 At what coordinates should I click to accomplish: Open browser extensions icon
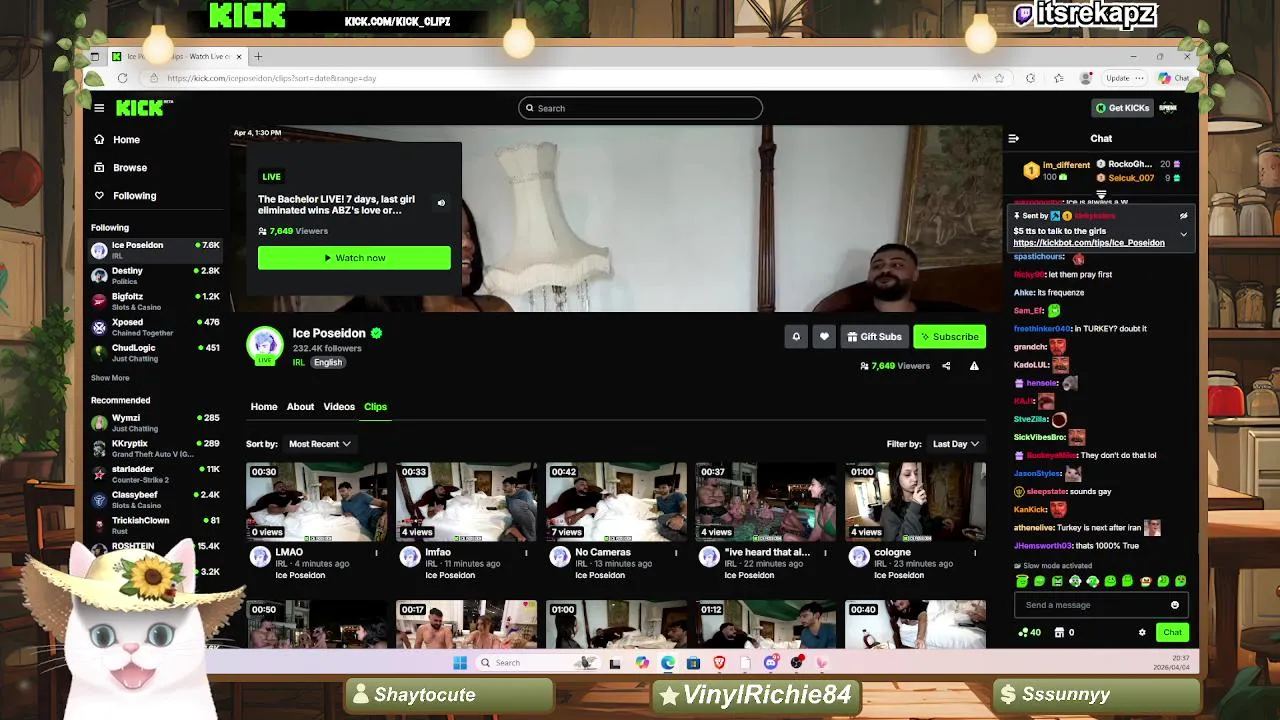(1030, 78)
